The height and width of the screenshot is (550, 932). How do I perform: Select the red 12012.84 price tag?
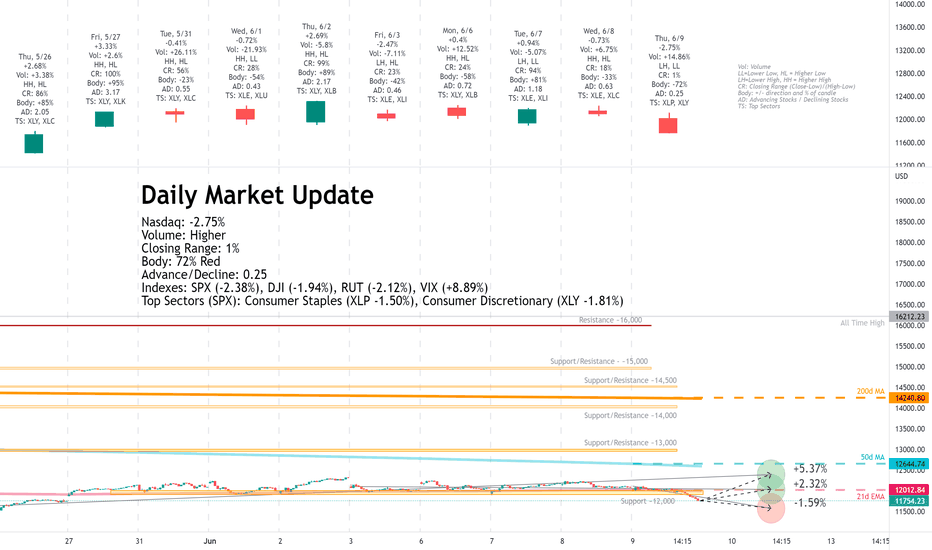[x=909, y=490]
